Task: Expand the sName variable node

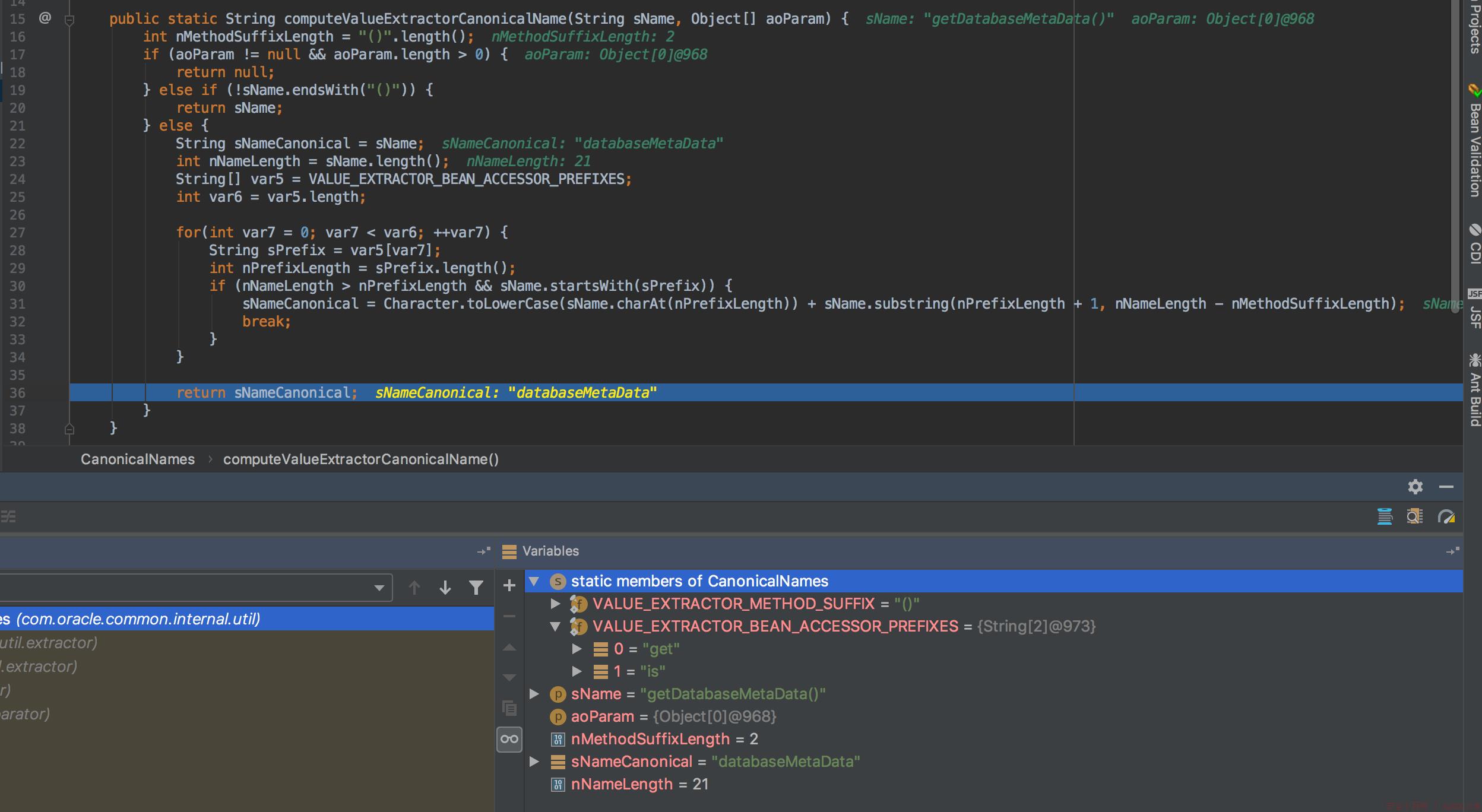Action: [x=534, y=694]
